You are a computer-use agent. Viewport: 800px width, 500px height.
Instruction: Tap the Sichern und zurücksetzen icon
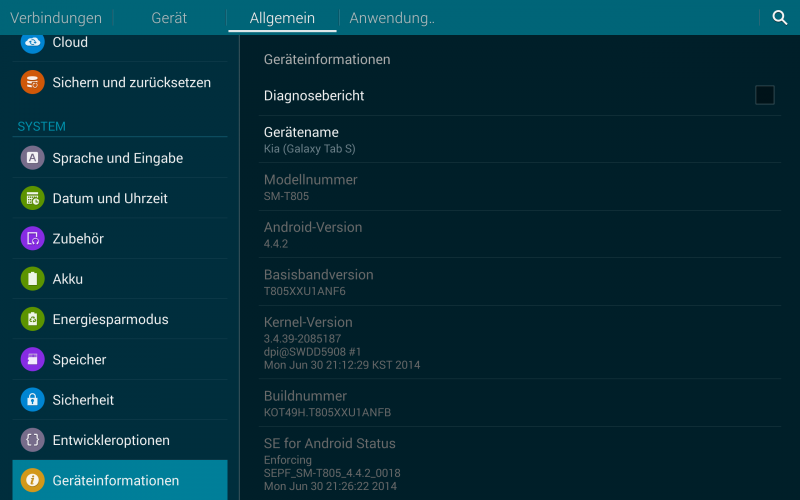pos(33,82)
